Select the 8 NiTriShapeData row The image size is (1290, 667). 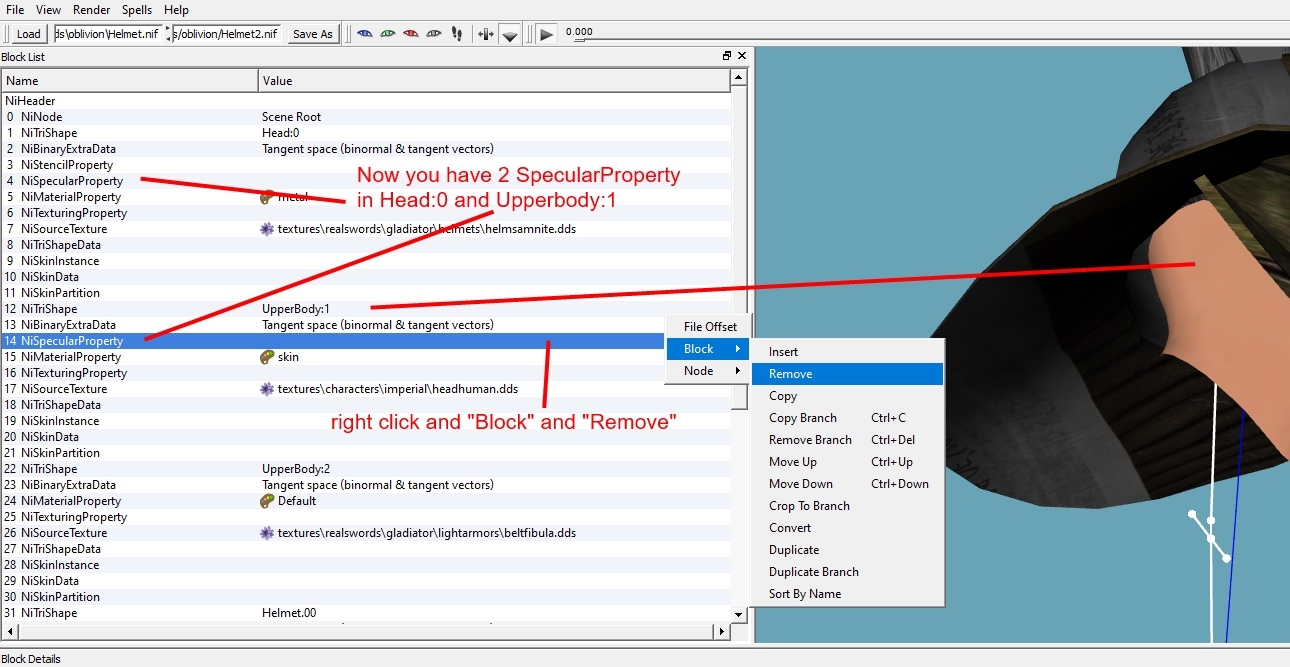[366, 245]
